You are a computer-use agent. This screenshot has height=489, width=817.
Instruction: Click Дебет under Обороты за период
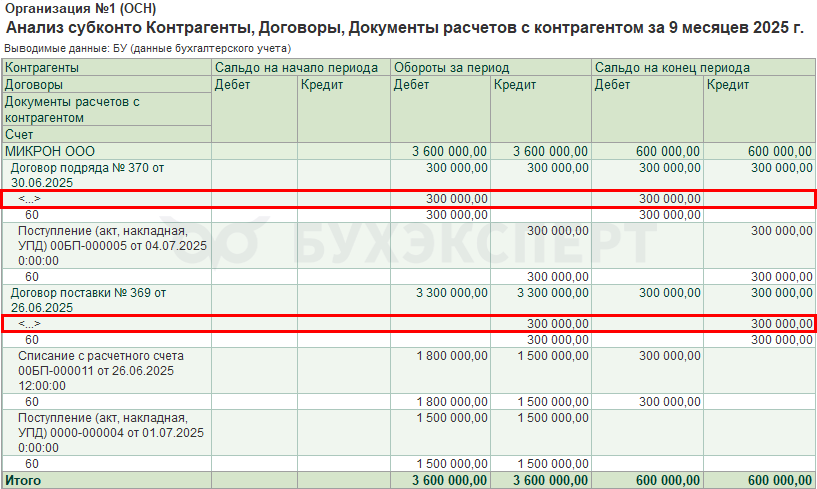(411, 84)
